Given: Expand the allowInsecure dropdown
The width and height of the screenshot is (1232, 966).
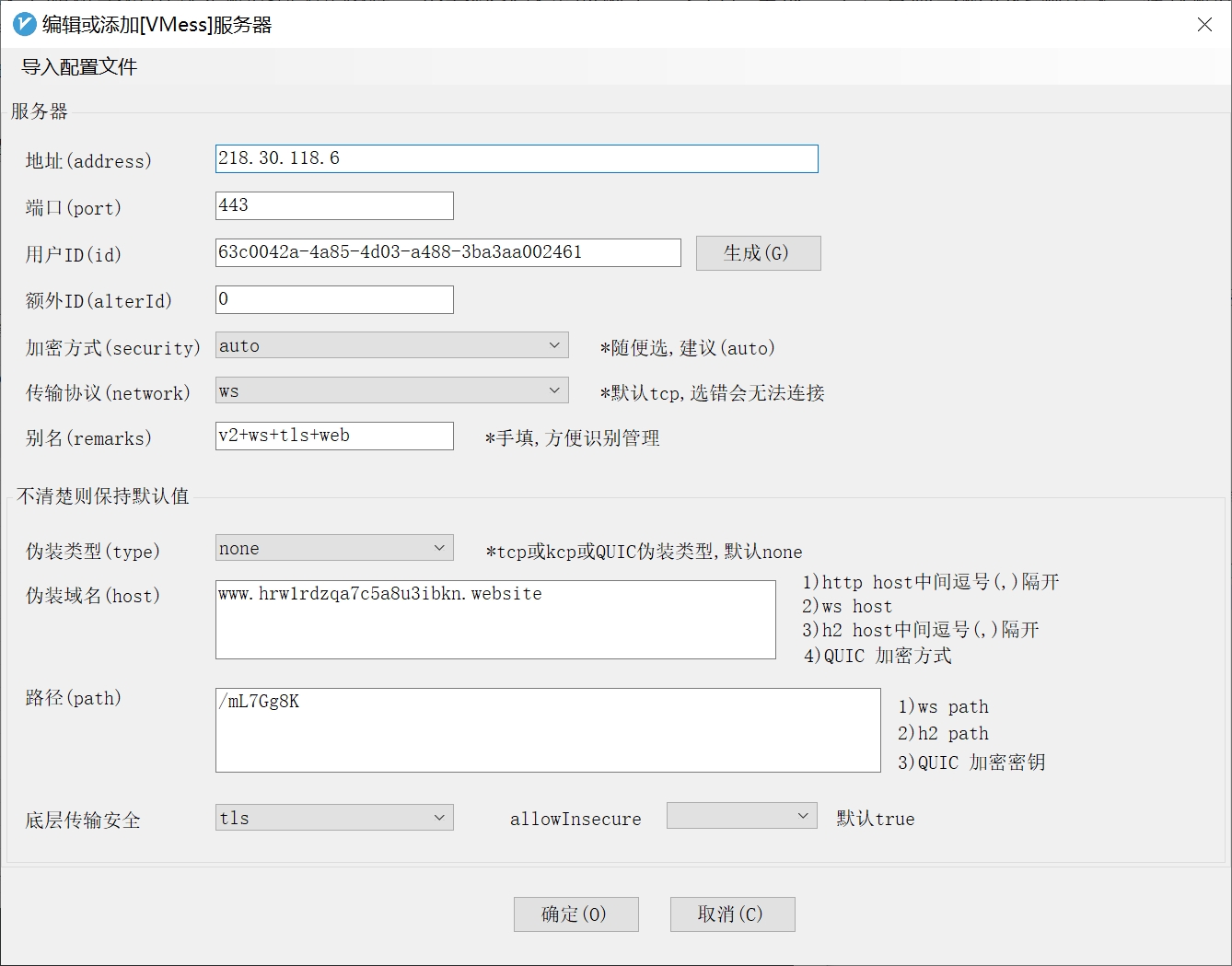Looking at the screenshot, I should 741,816.
